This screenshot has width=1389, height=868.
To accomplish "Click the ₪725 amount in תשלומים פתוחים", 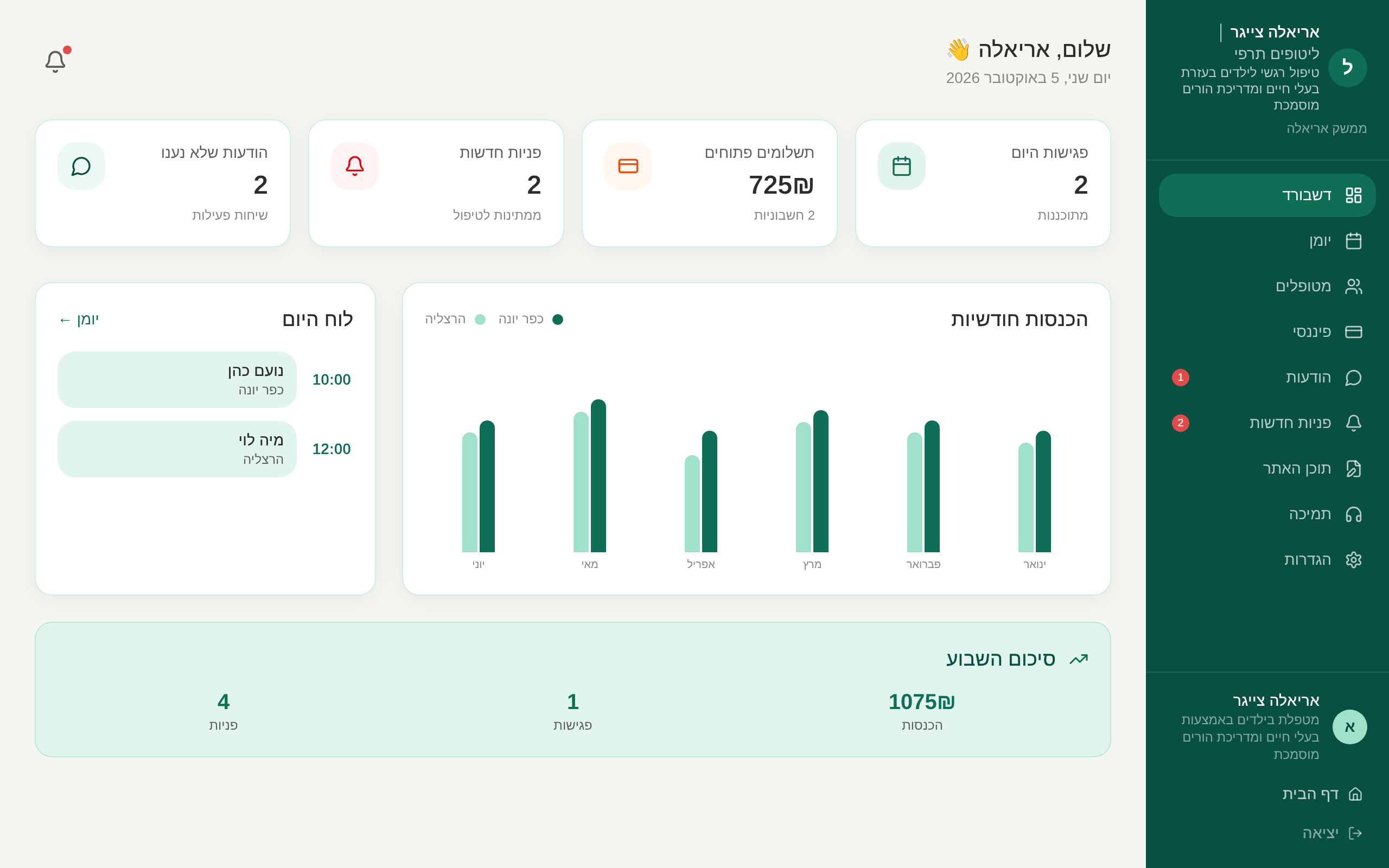I will 781,185.
